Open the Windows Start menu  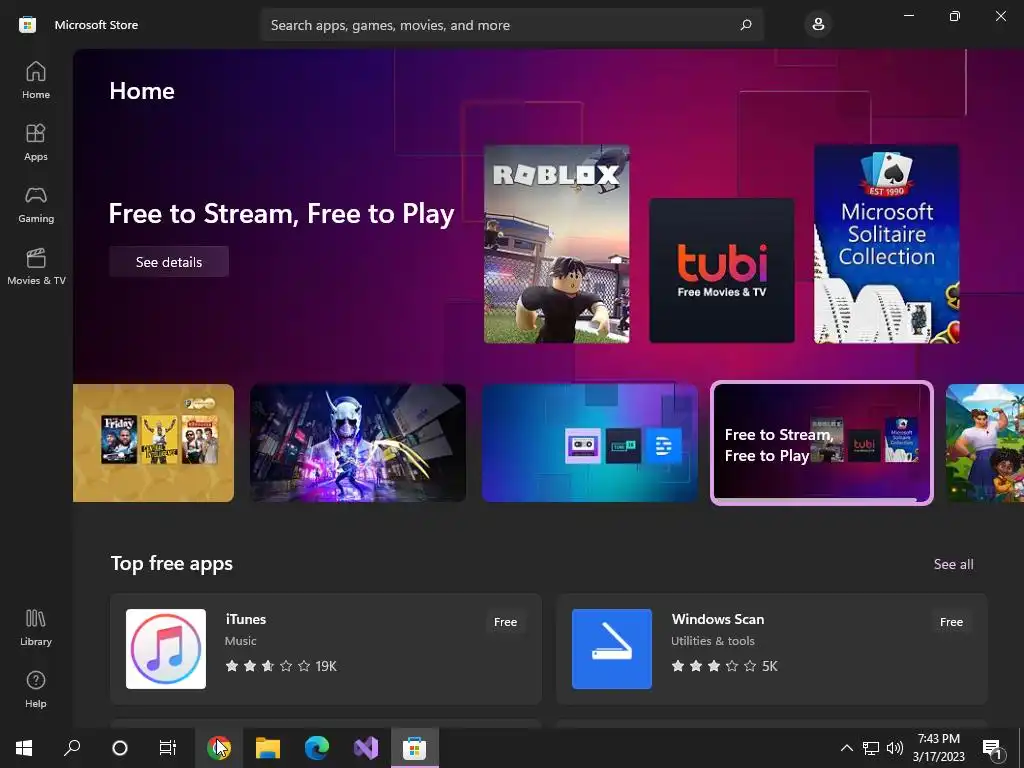pos(24,748)
